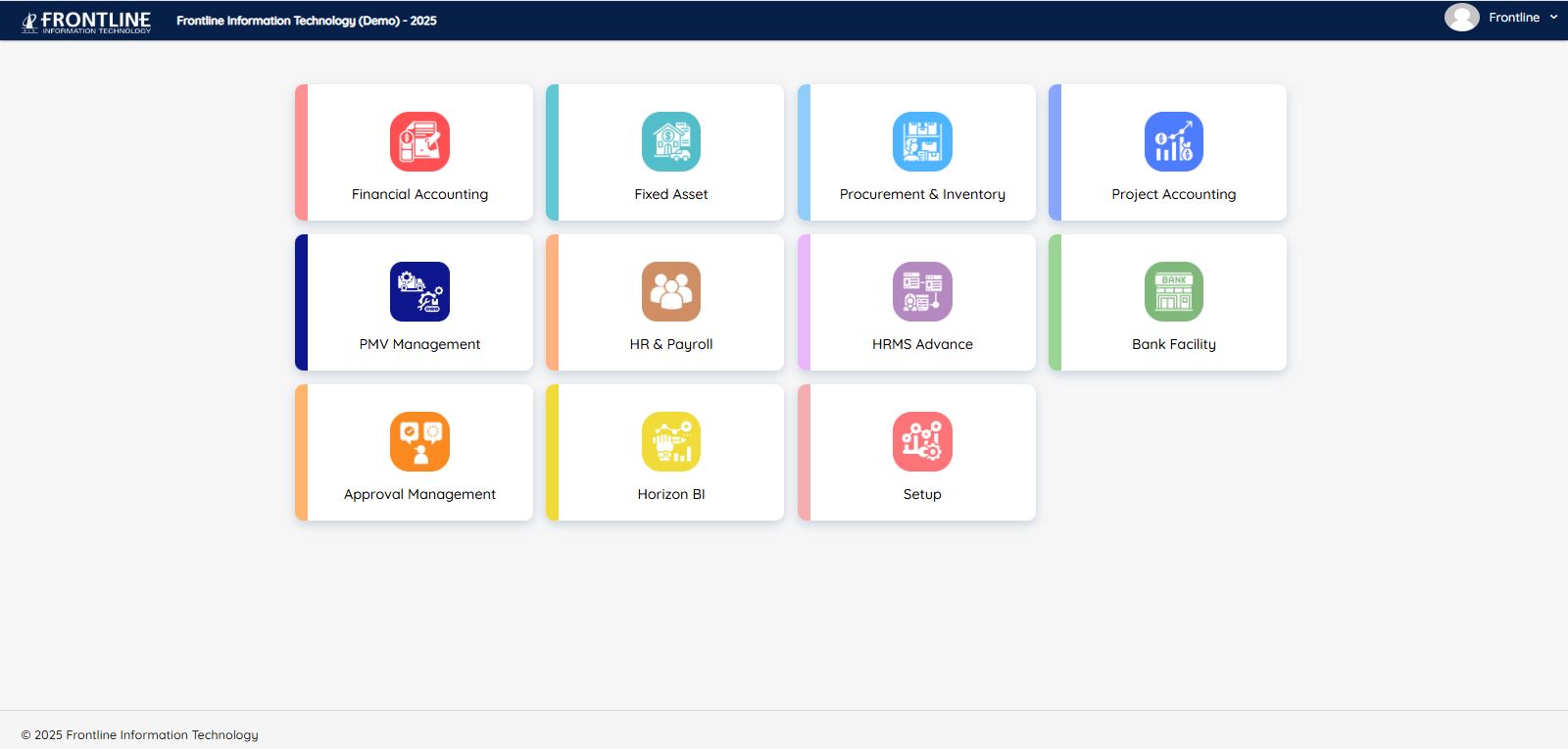Click the Project Accounting label

[x=1174, y=194]
